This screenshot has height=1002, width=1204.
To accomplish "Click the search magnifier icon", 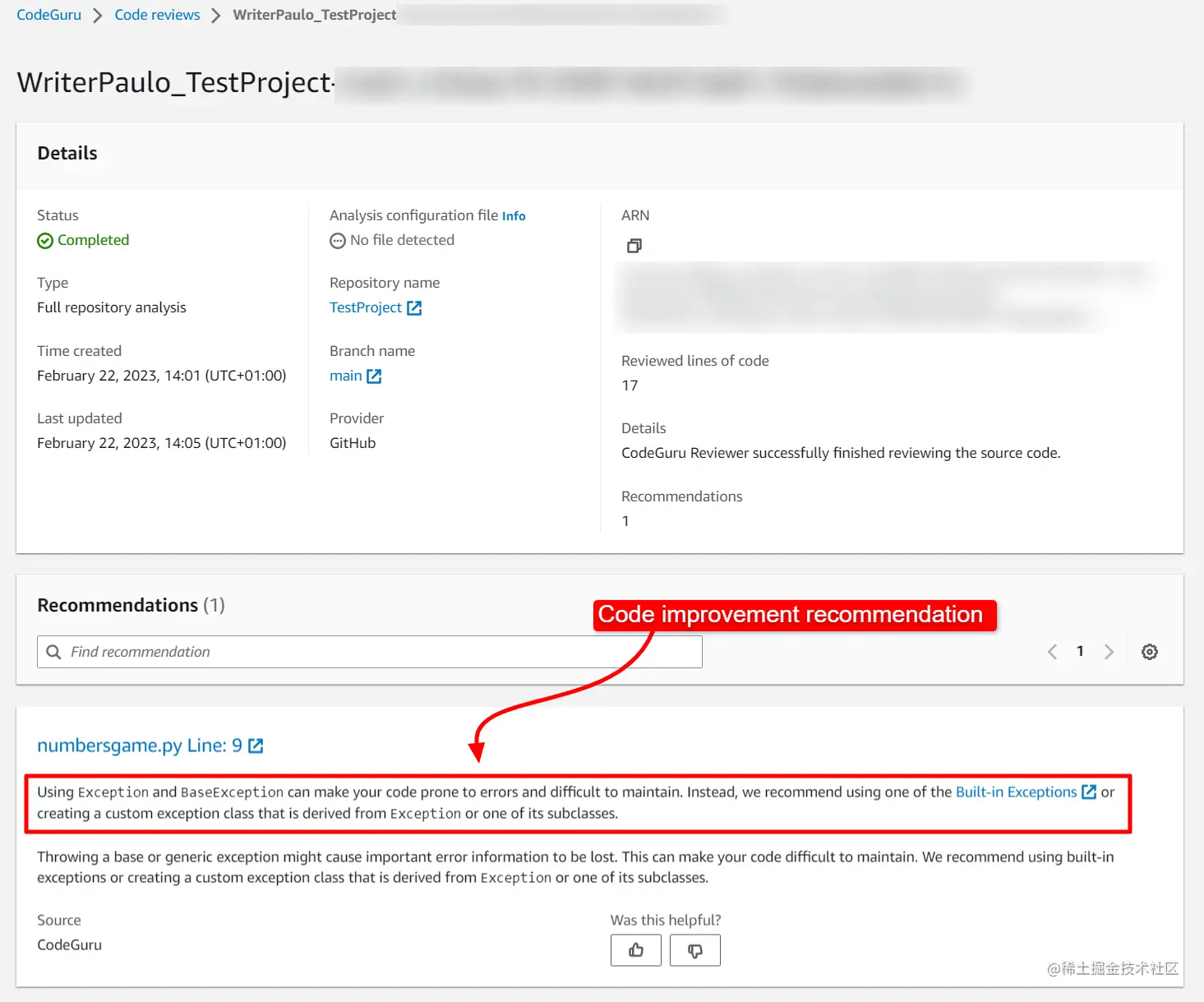I will click(x=54, y=652).
